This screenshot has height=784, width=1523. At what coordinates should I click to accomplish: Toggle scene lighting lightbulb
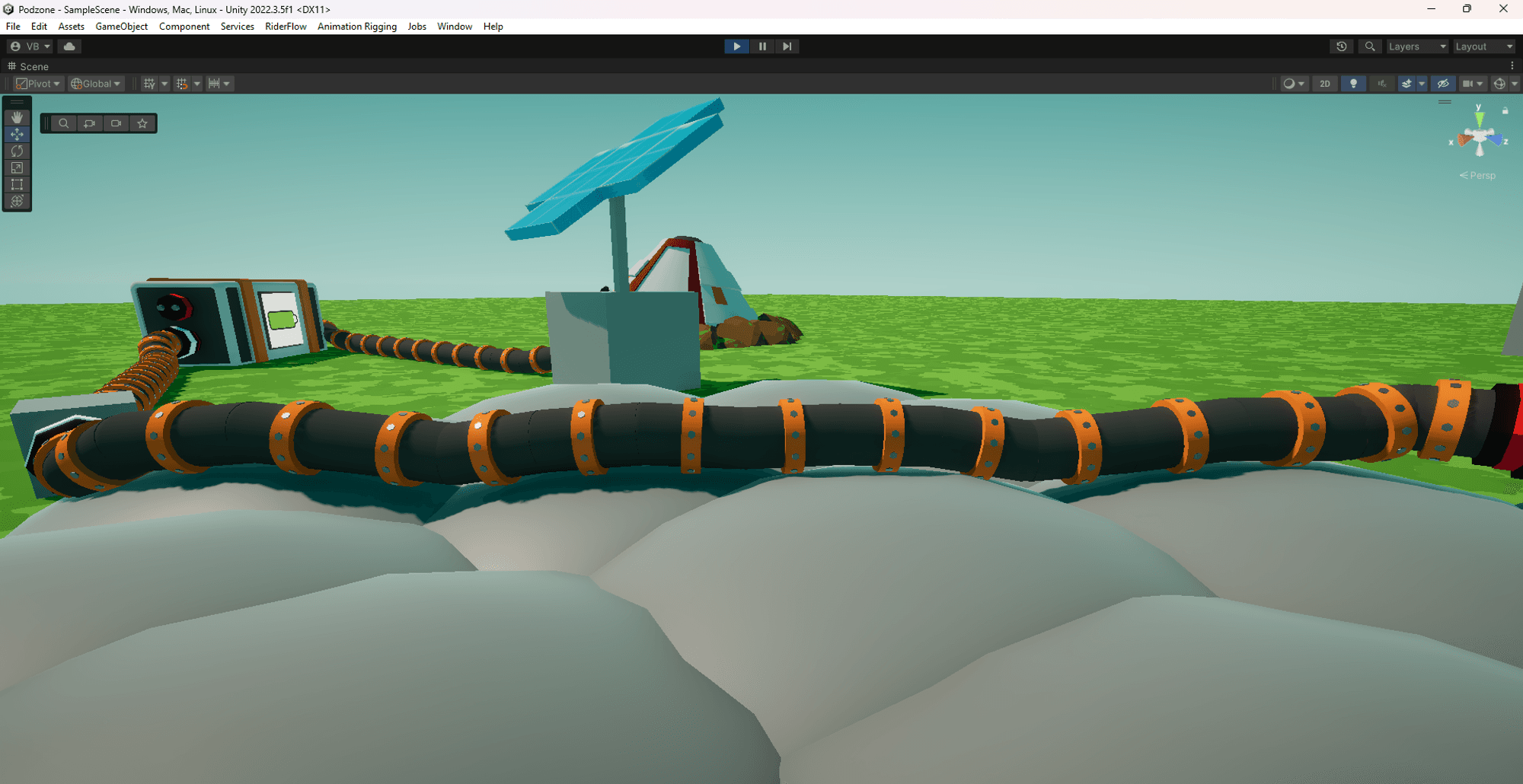pyautogui.click(x=1353, y=84)
